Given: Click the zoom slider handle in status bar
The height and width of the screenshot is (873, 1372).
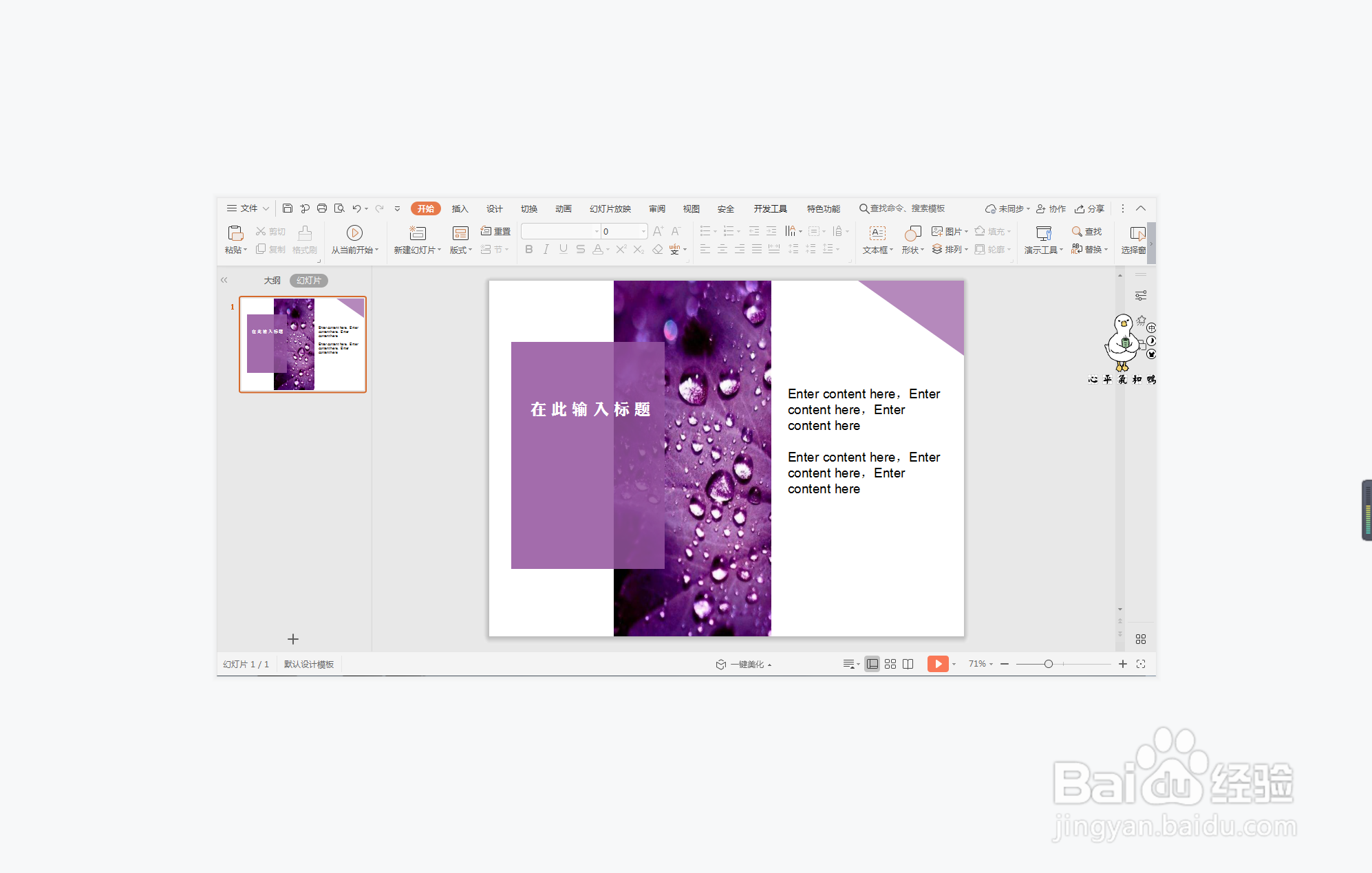Looking at the screenshot, I should pos(1048,664).
